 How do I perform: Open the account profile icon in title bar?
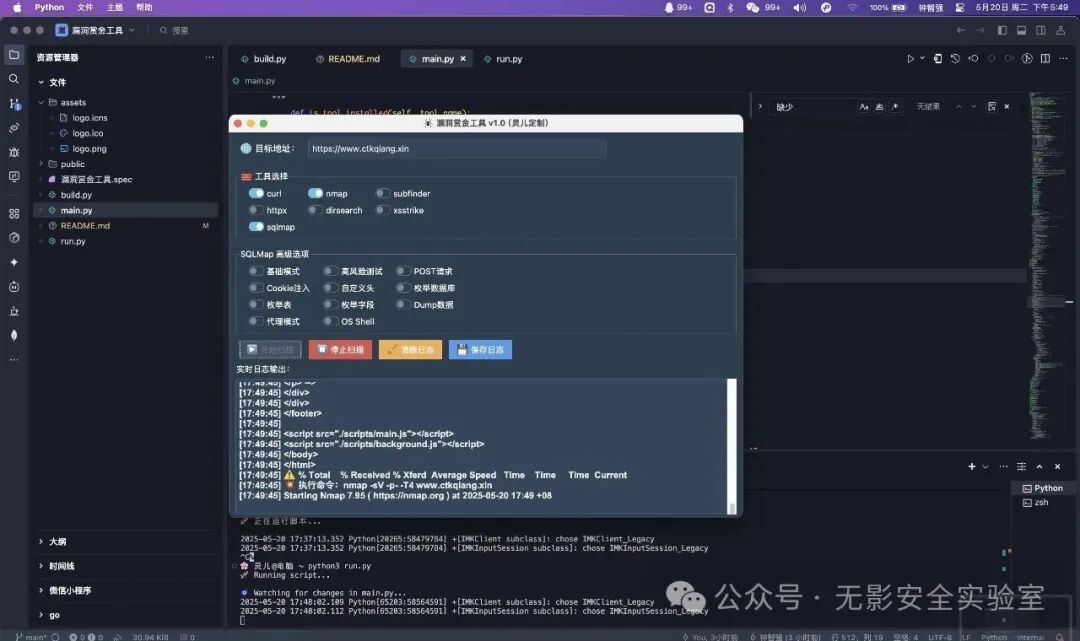point(1061,30)
